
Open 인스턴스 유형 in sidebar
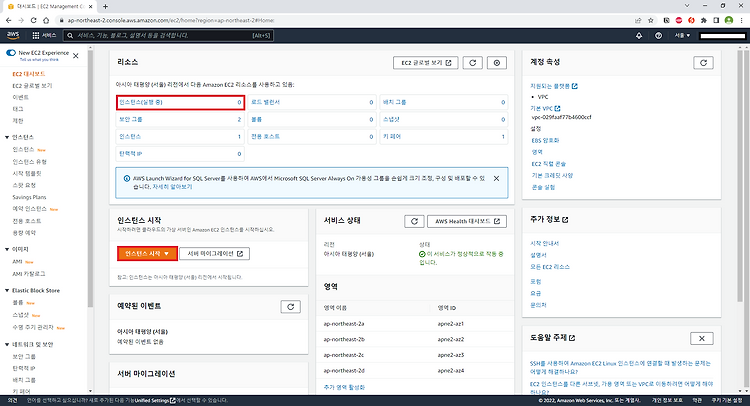pos(29,162)
